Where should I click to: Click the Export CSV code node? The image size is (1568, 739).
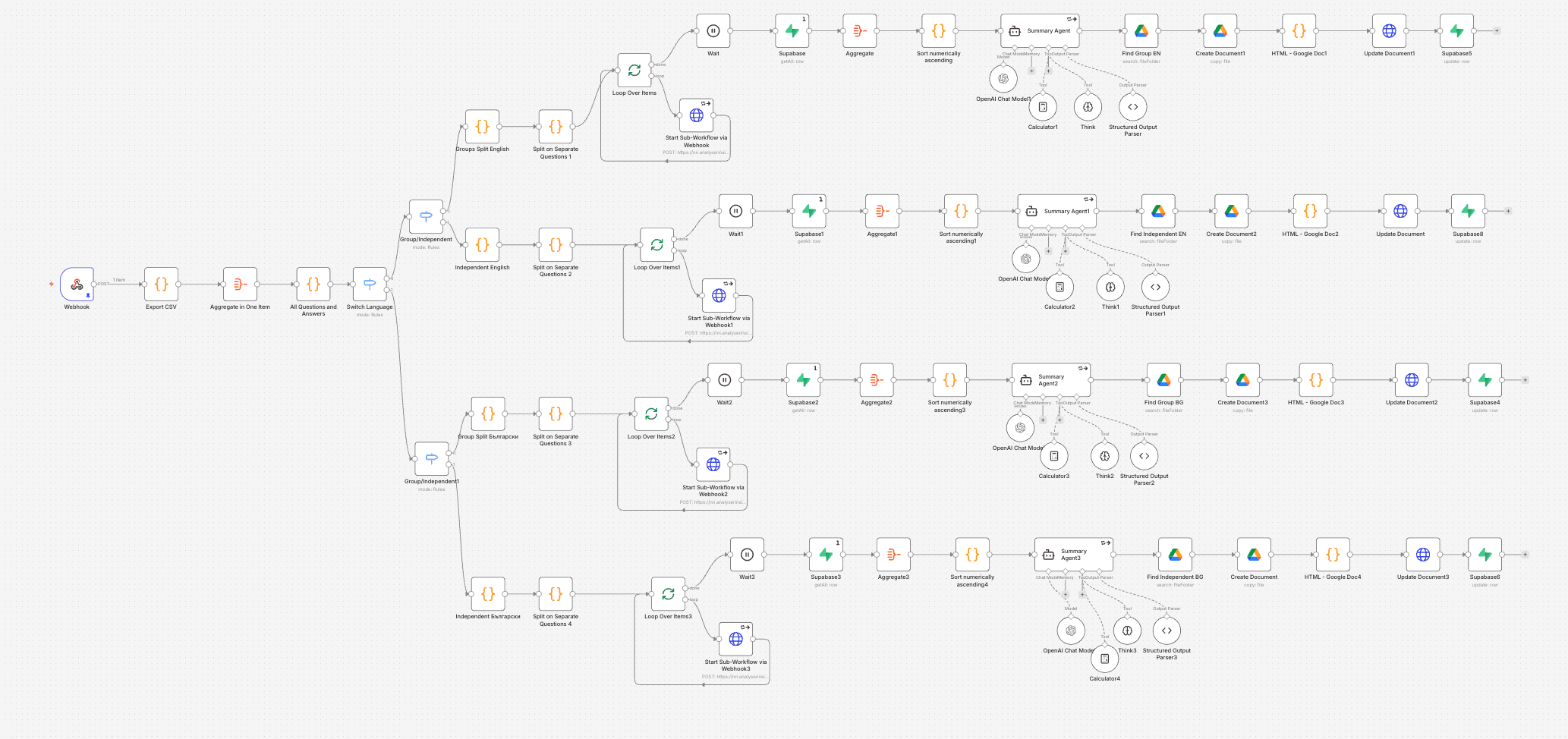[161, 285]
